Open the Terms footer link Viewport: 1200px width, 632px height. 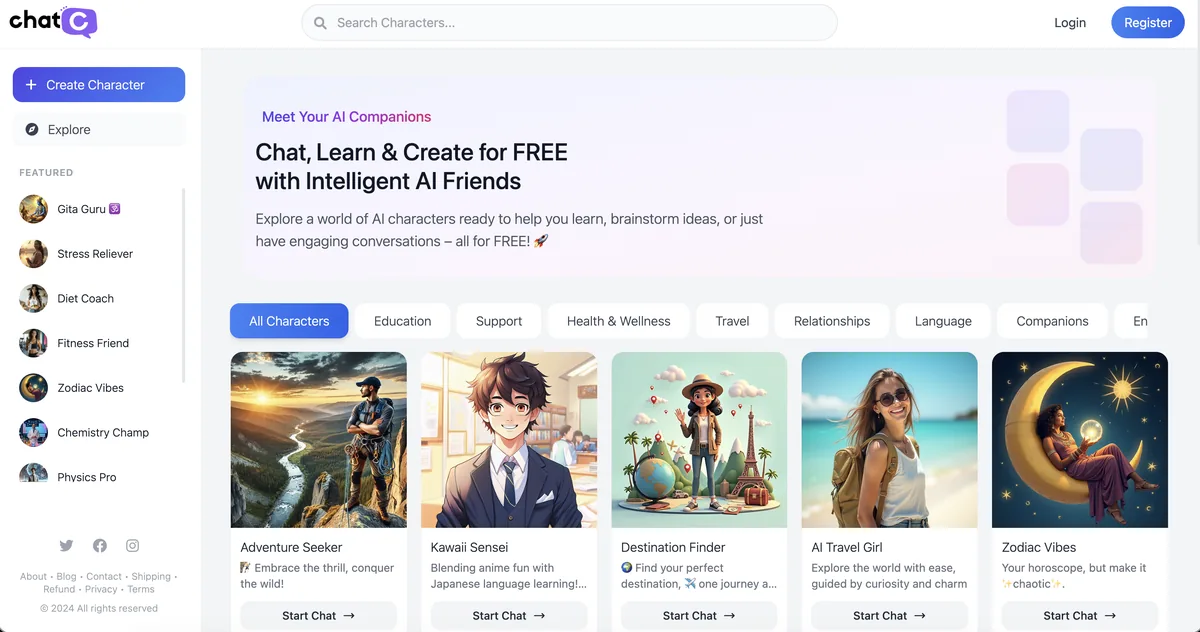141,590
